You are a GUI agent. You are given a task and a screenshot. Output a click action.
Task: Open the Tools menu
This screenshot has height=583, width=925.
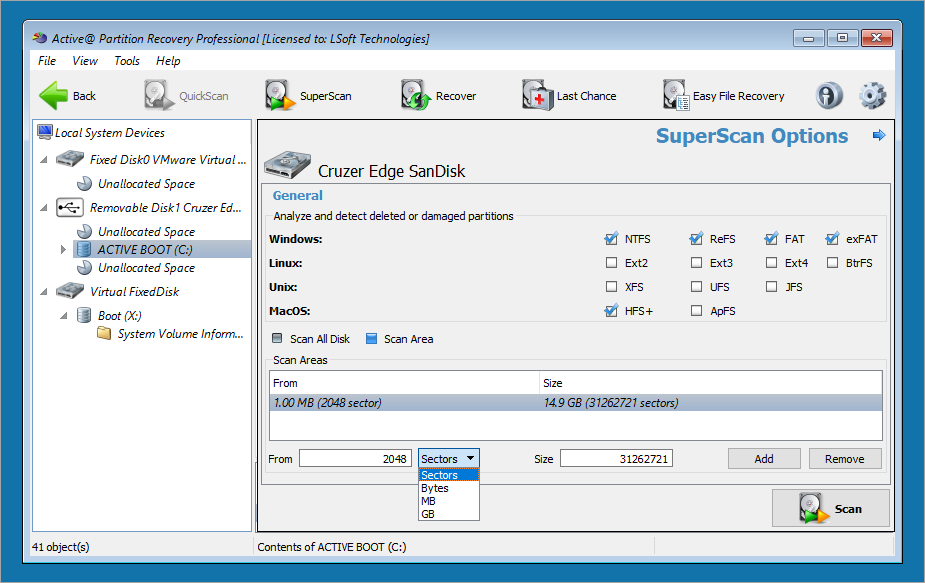127,61
